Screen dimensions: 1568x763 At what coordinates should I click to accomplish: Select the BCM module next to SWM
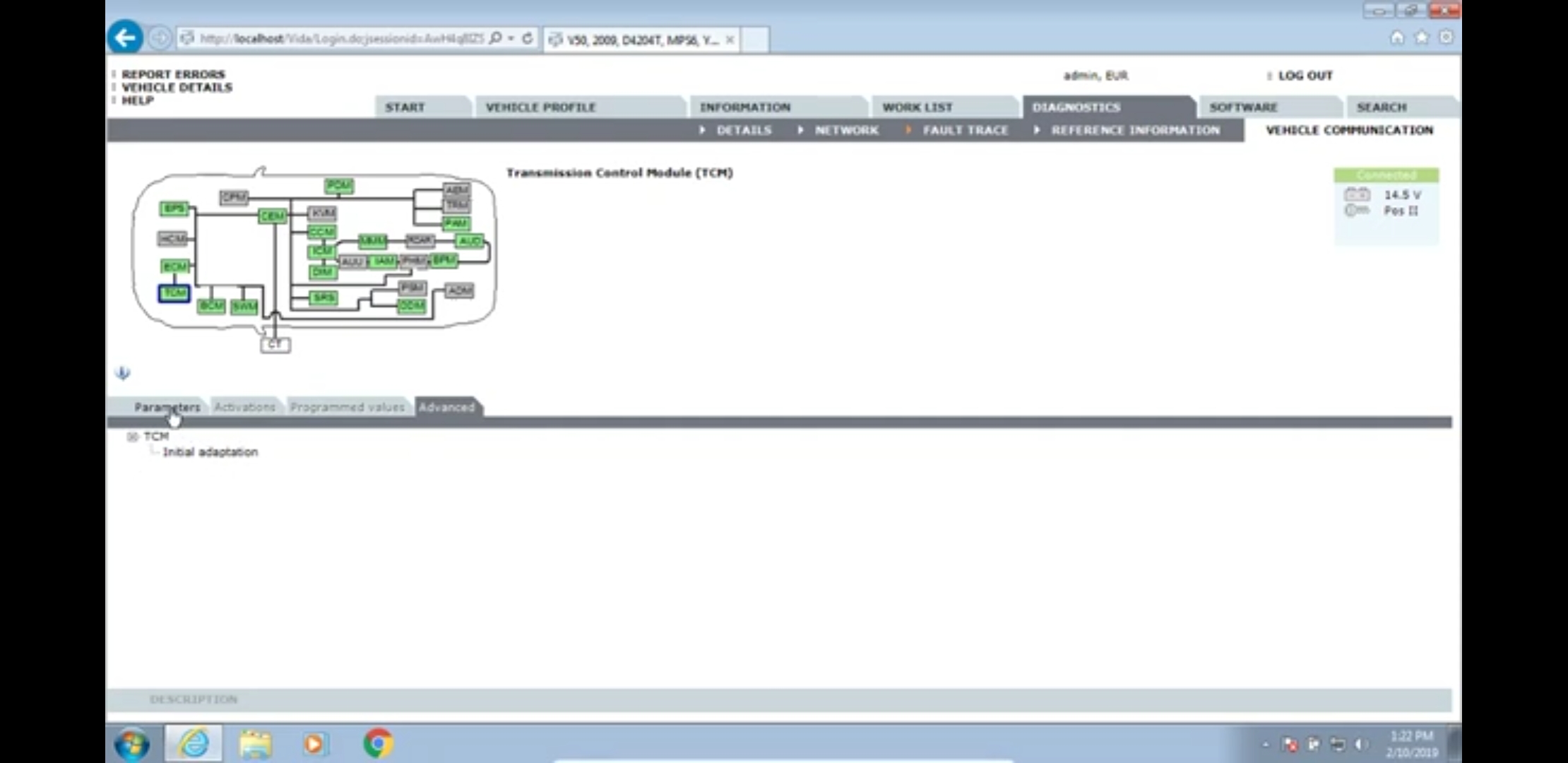[211, 306]
